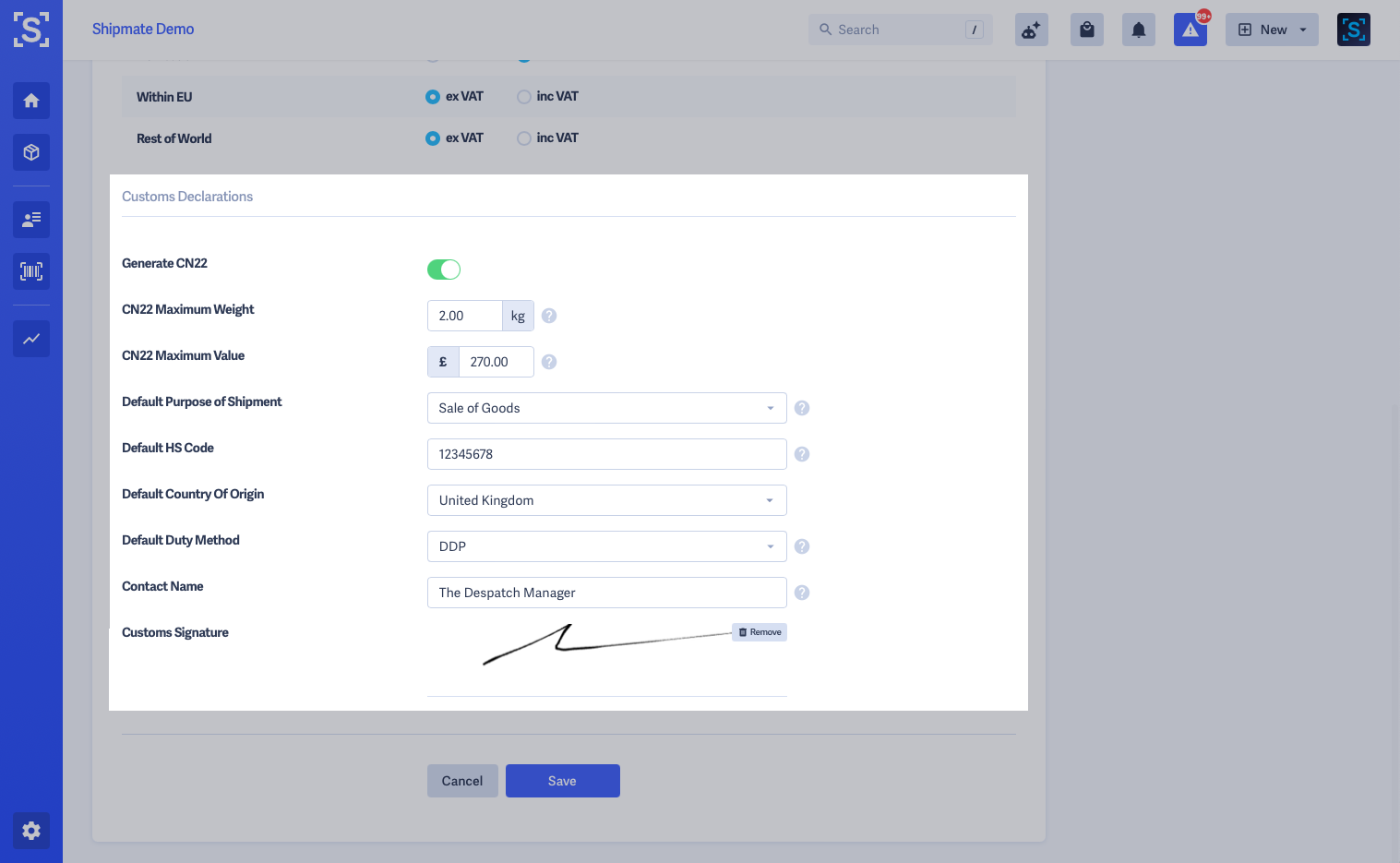The height and width of the screenshot is (863, 1400).
Task: Click the Contact Name input field
Action: [x=607, y=593]
